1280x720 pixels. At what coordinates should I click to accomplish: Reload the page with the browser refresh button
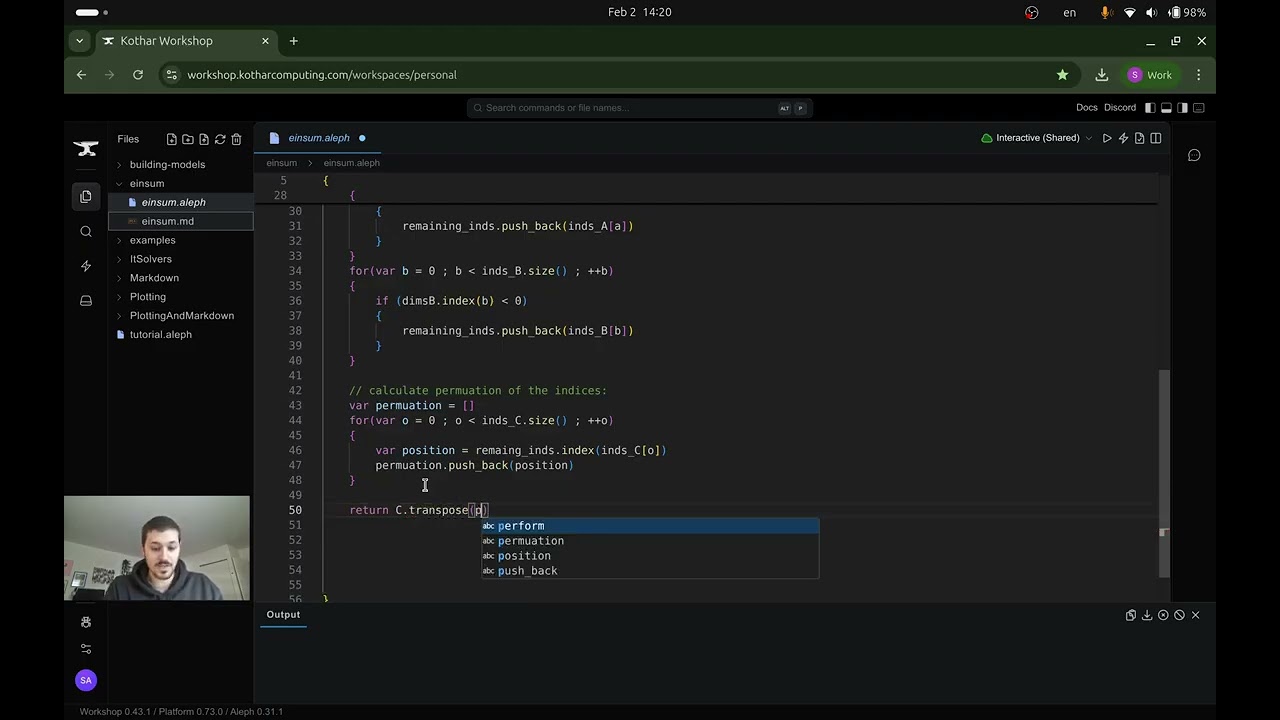pyautogui.click(x=138, y=75)
